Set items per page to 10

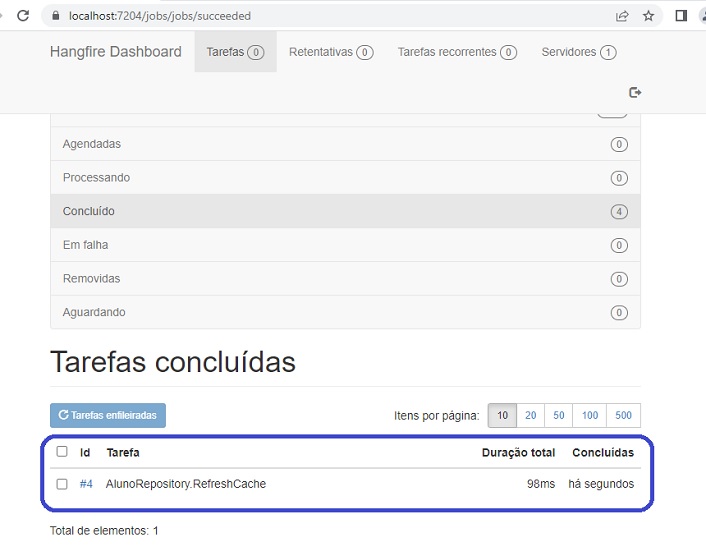pyautogui.click(x=502, y=415)
